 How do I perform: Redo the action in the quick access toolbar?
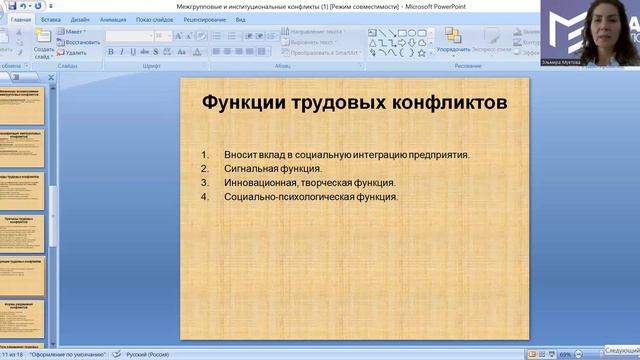tap(38, 6)
